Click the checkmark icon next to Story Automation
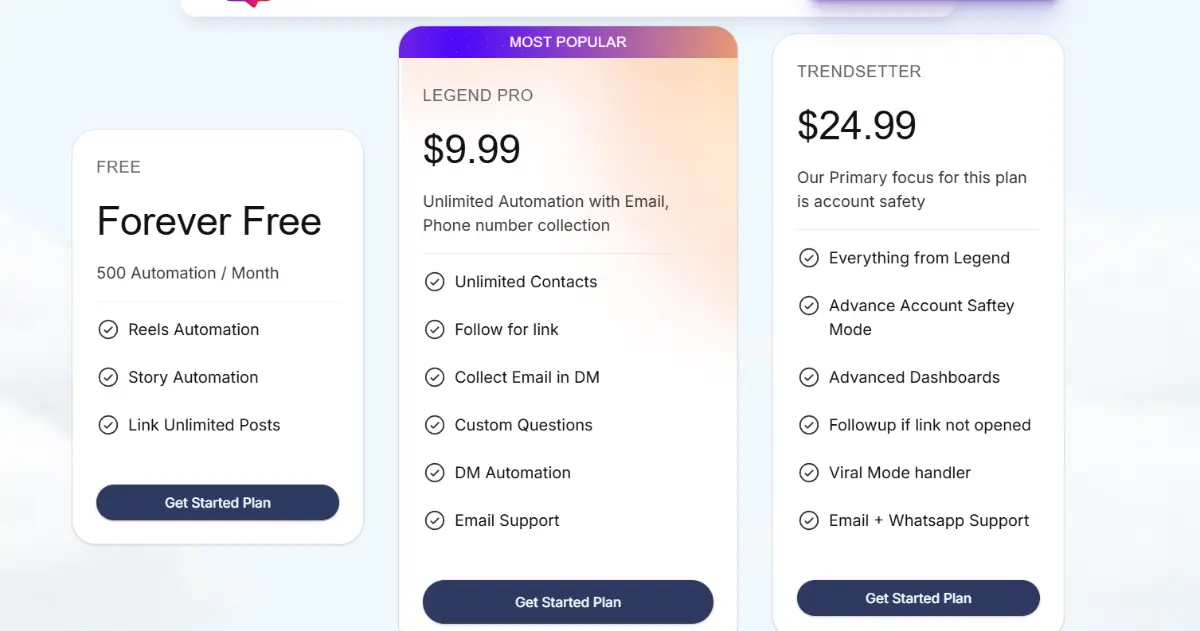1200x631 pixels. pos(108,377)
